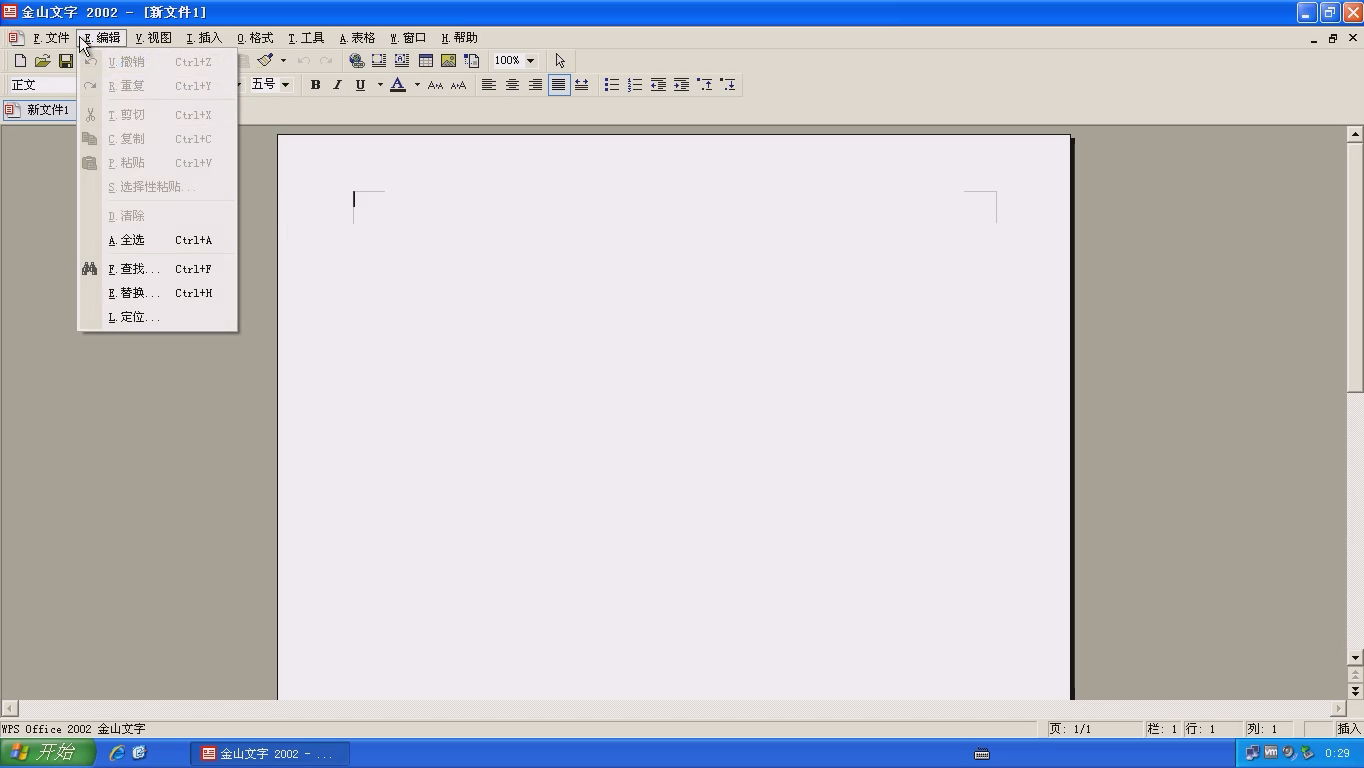Image resolution: width=1364 pixels, height=768 pixels.
Task: Expand the format painter dropdown arrow
Action: coord(283,61)
